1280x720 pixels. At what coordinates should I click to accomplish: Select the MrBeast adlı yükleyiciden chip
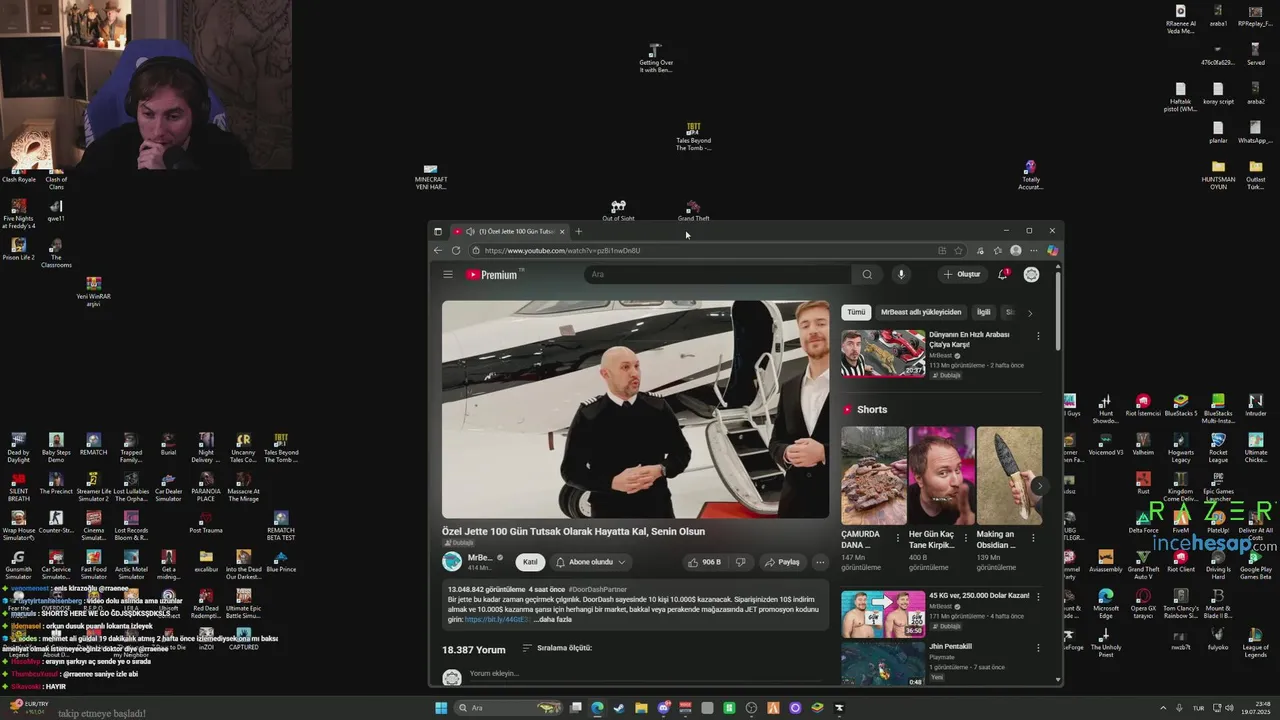pyautogui.click(x=921, y=312)
